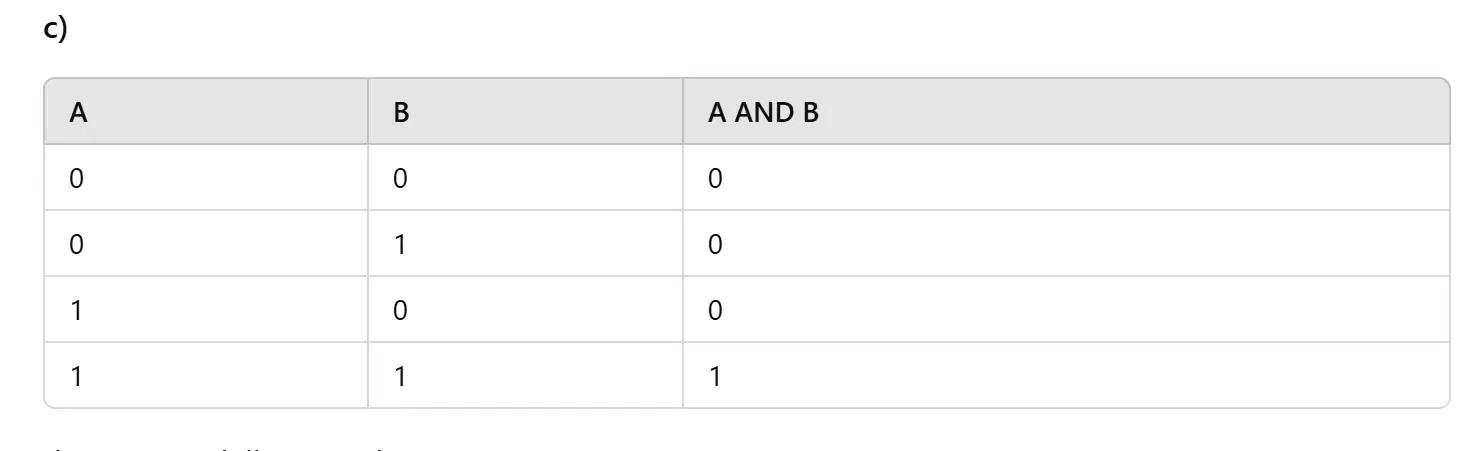This screenshot has width=1470, height=451.
Task: Select the 'A' column header cell
Action: point(206,112)
